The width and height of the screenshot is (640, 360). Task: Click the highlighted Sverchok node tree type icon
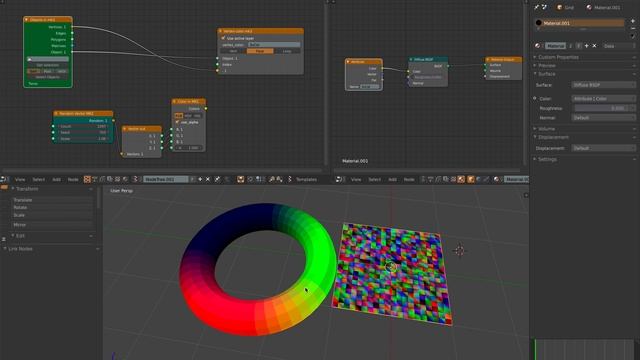87,179
